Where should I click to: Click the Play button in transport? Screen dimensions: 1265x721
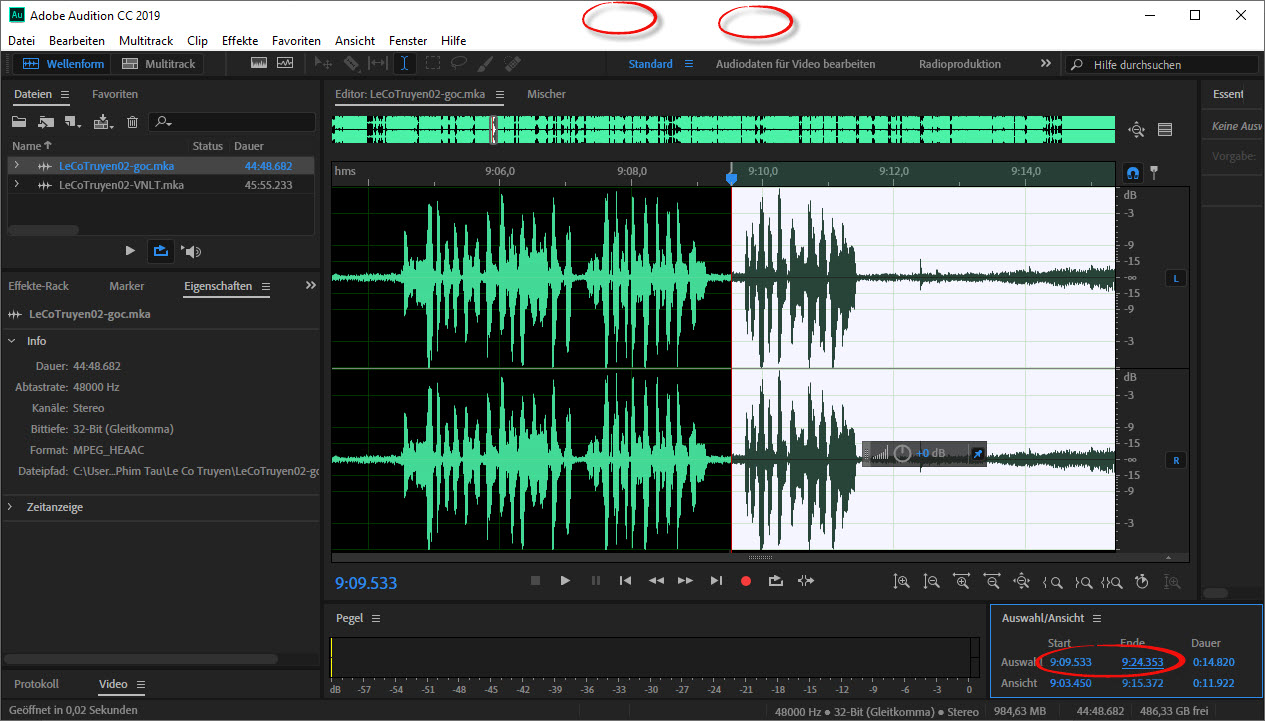click(565, 580)
